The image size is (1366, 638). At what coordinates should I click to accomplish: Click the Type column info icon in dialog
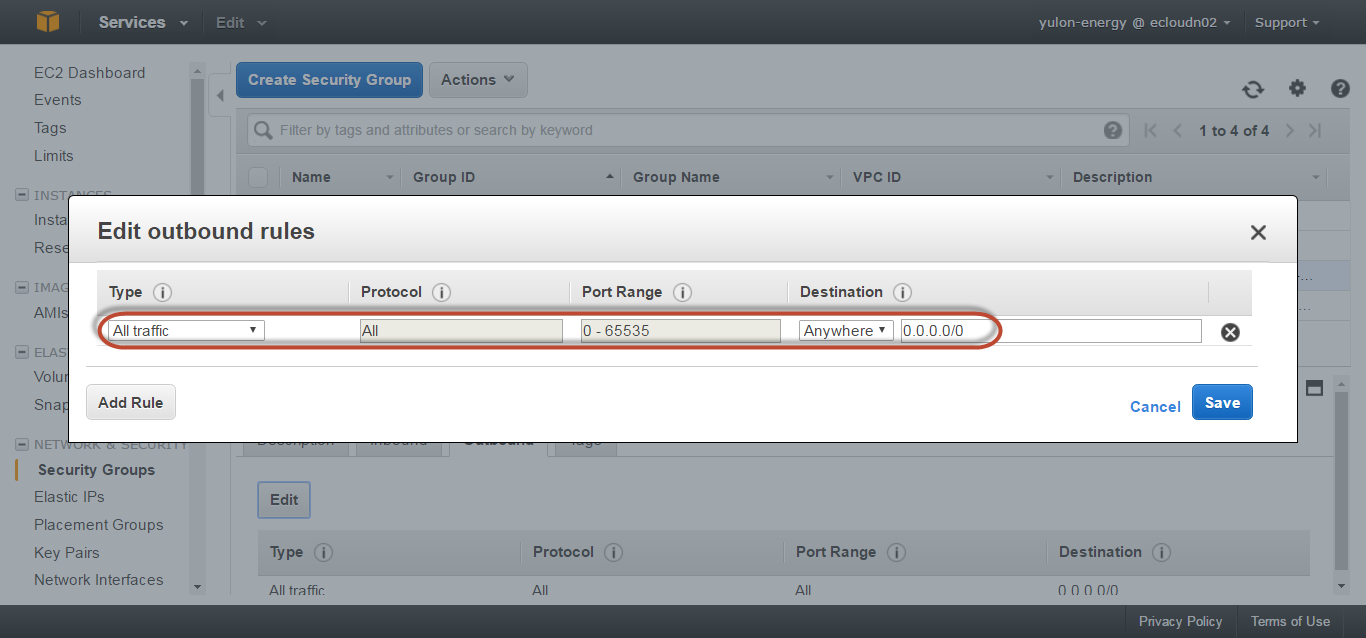[162, 292]
